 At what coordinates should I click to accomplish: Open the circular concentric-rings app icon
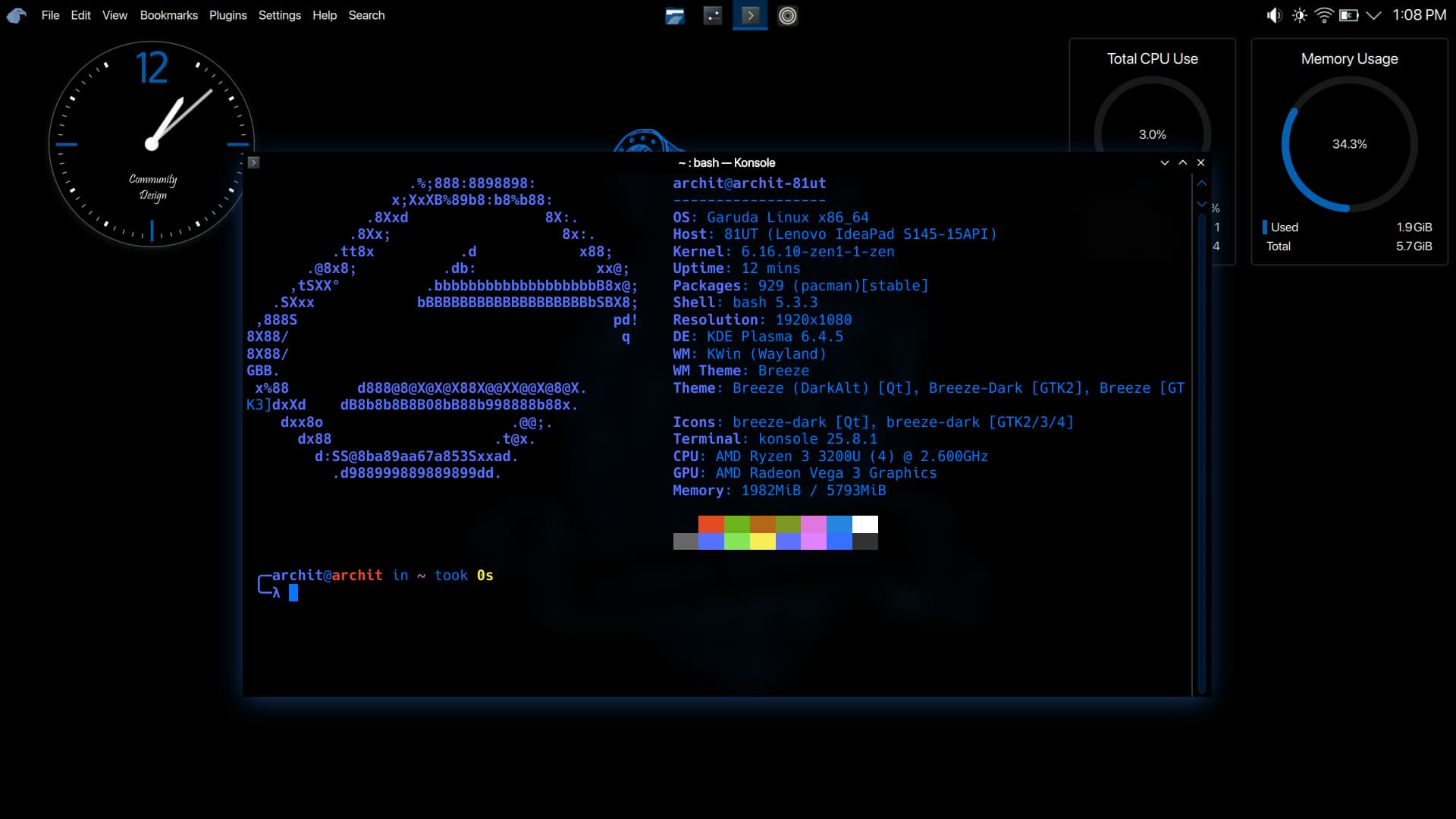tap(788, 16)
